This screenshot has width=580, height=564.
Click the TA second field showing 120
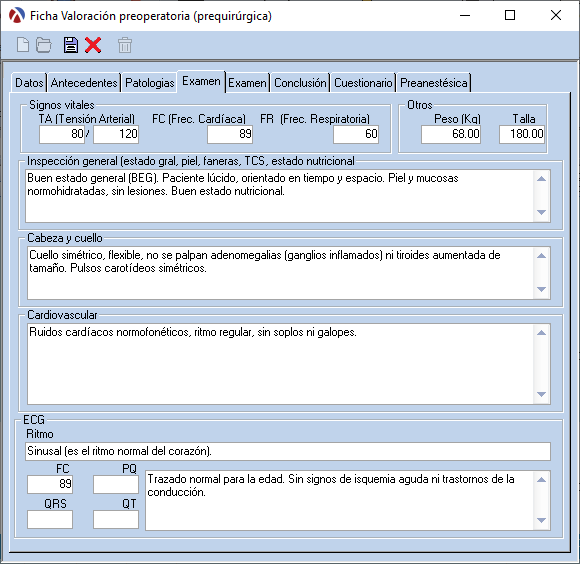(116, 134)
